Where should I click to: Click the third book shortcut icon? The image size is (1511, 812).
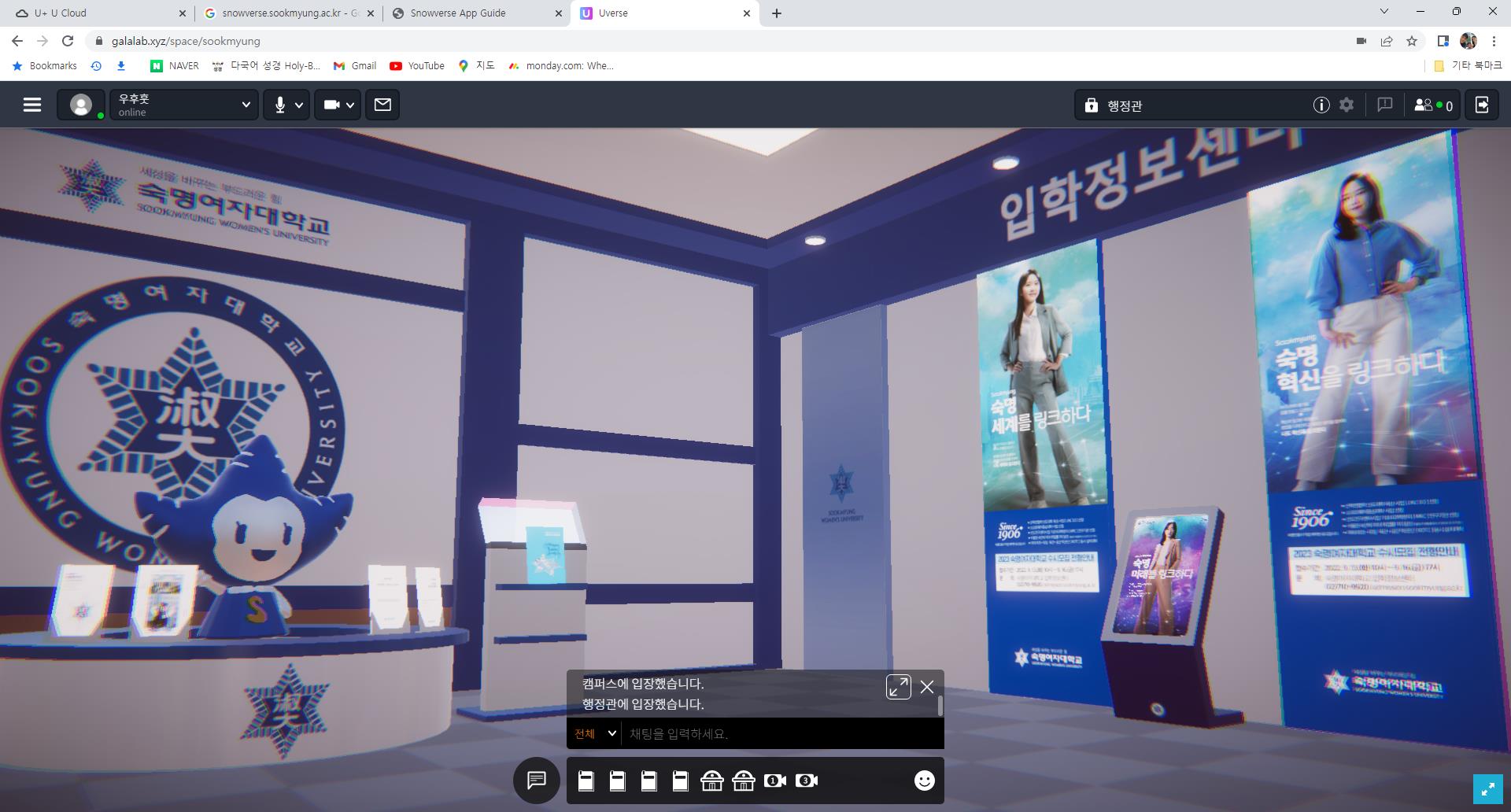point(649,781)
